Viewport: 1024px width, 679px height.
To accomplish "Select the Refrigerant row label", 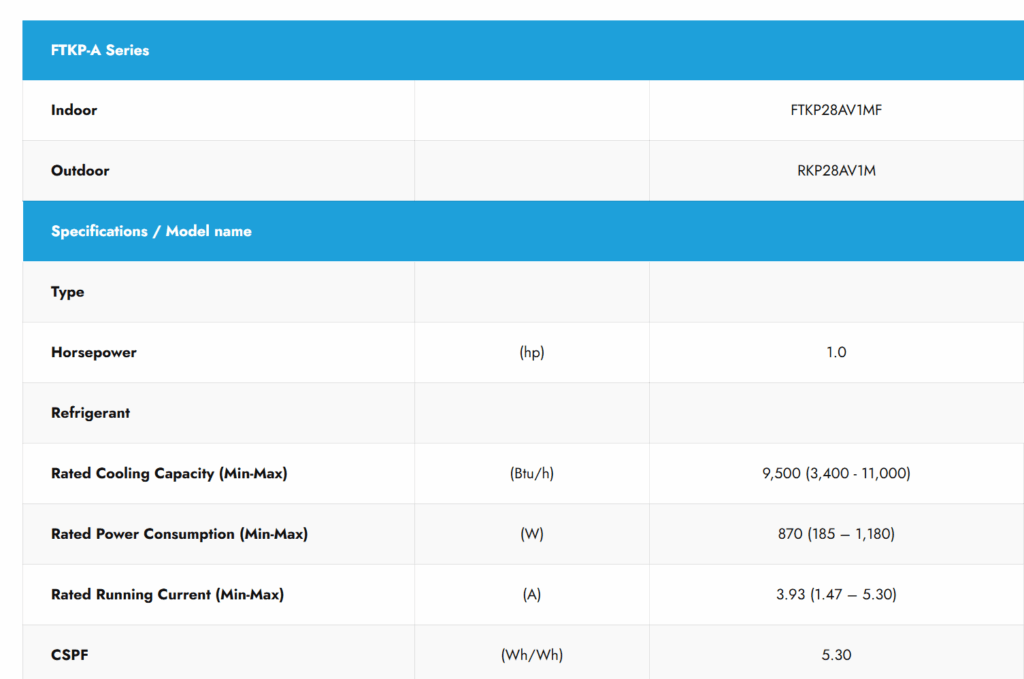I will 91,413.
